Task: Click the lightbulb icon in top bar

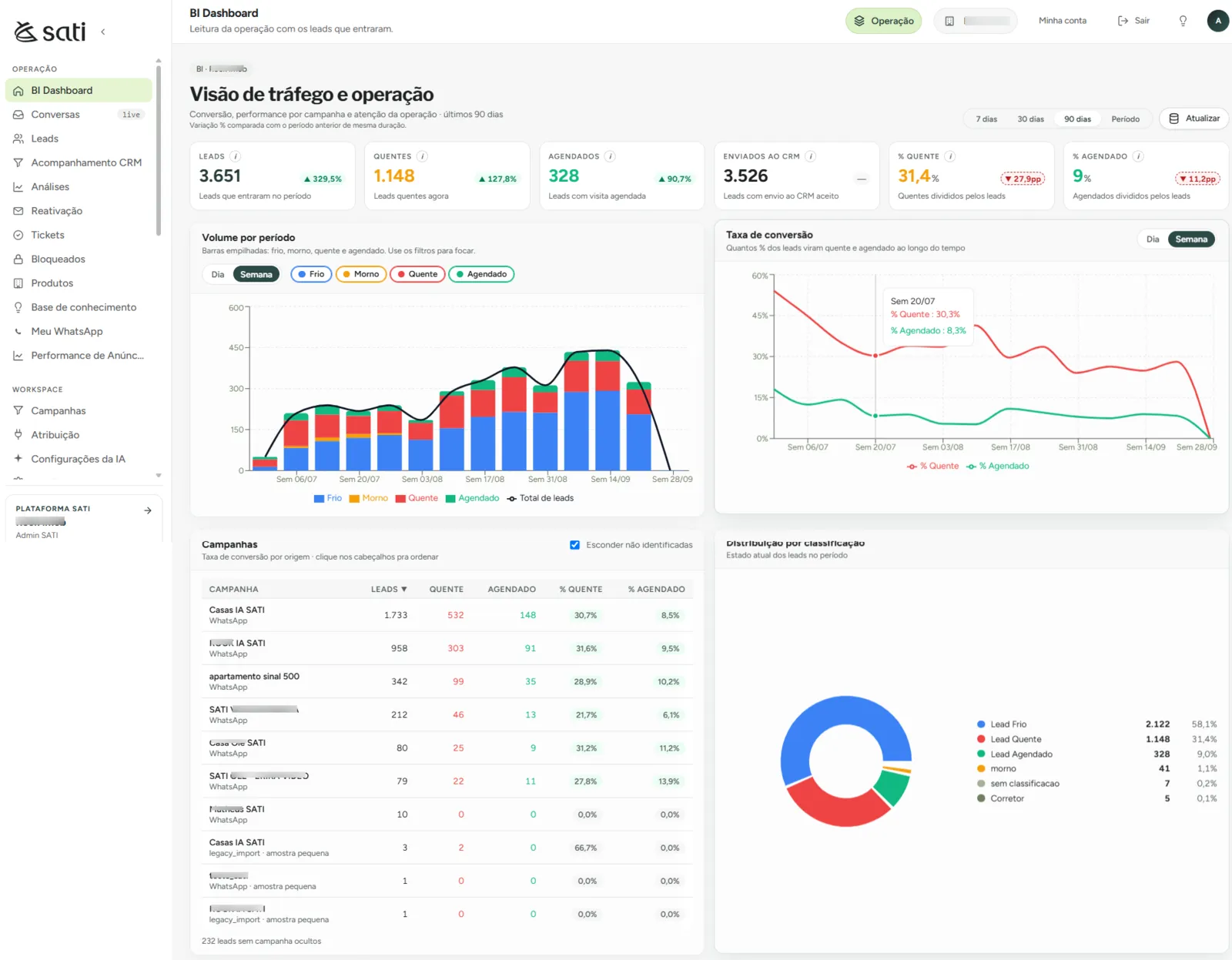Action: click(x=1183, y=21)
